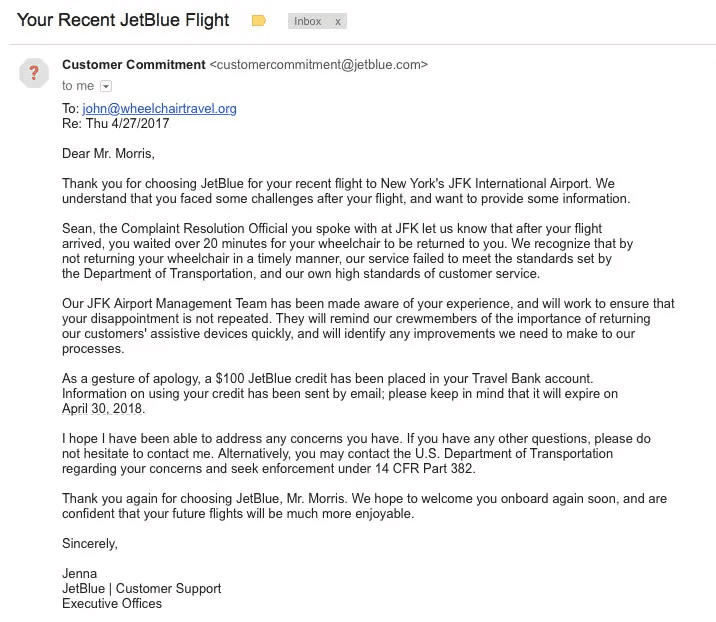The image size is (716, 622).
Task: Click the "Dear Mr. Morris," greeting
Action: click(108, 154)
